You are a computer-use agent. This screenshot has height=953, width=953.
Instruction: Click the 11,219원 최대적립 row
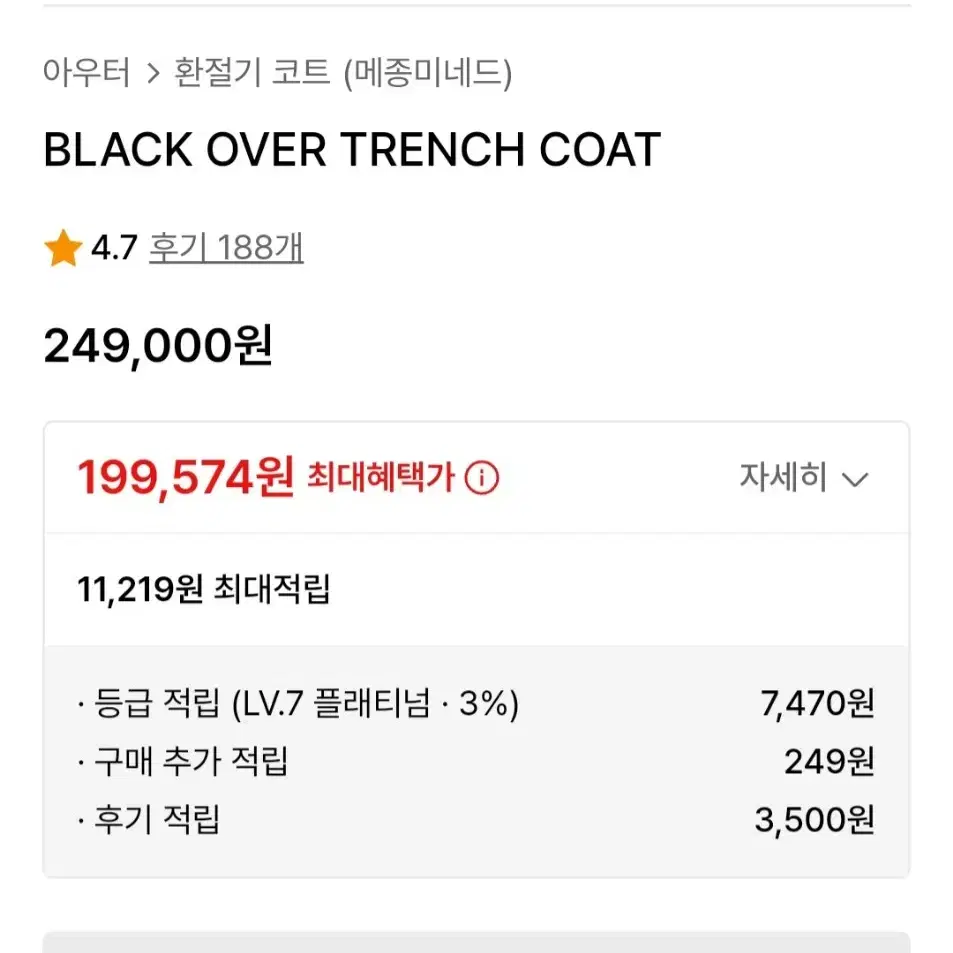point(476,590)
